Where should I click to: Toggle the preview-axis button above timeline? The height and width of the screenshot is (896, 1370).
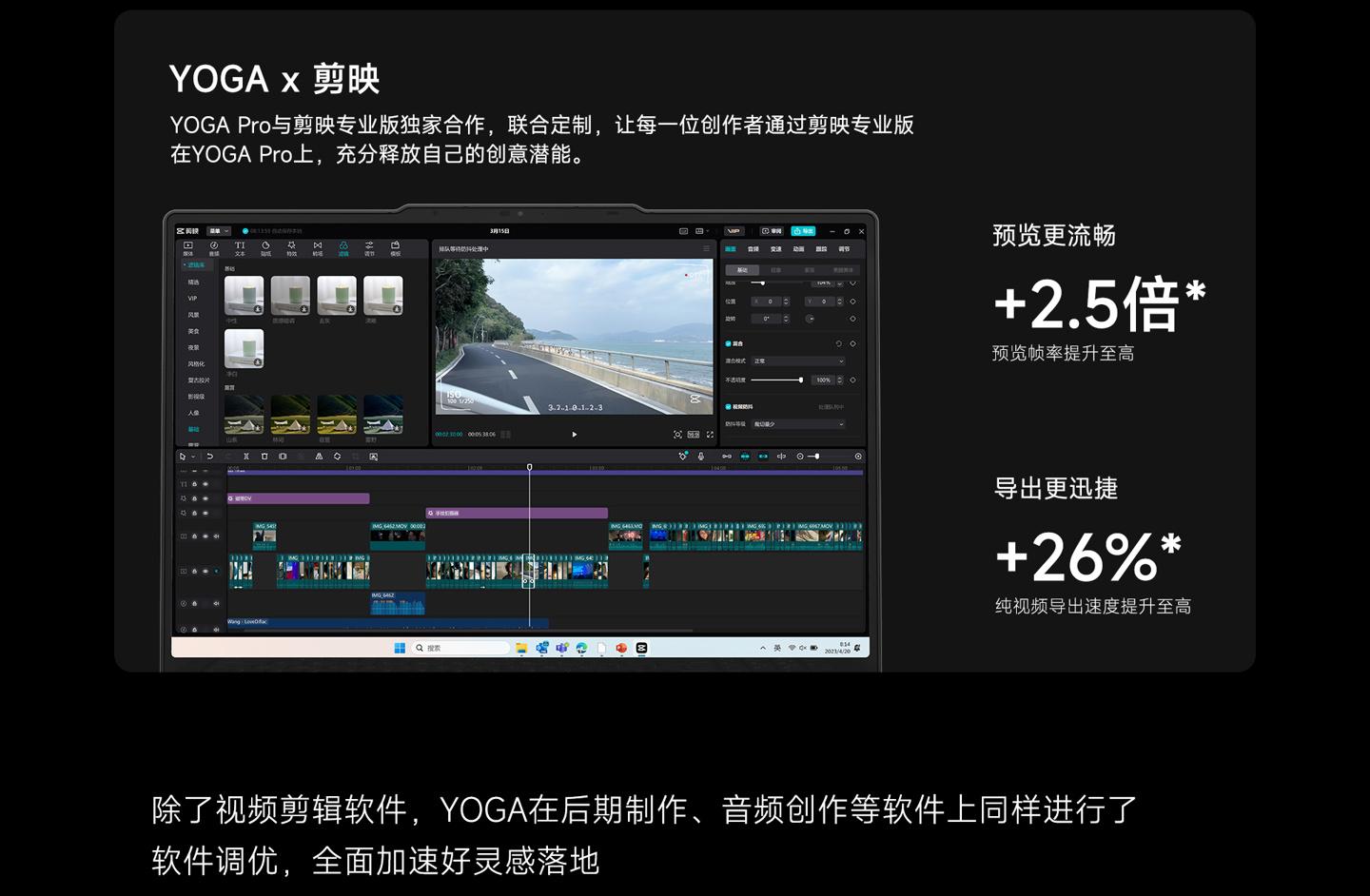781,457
